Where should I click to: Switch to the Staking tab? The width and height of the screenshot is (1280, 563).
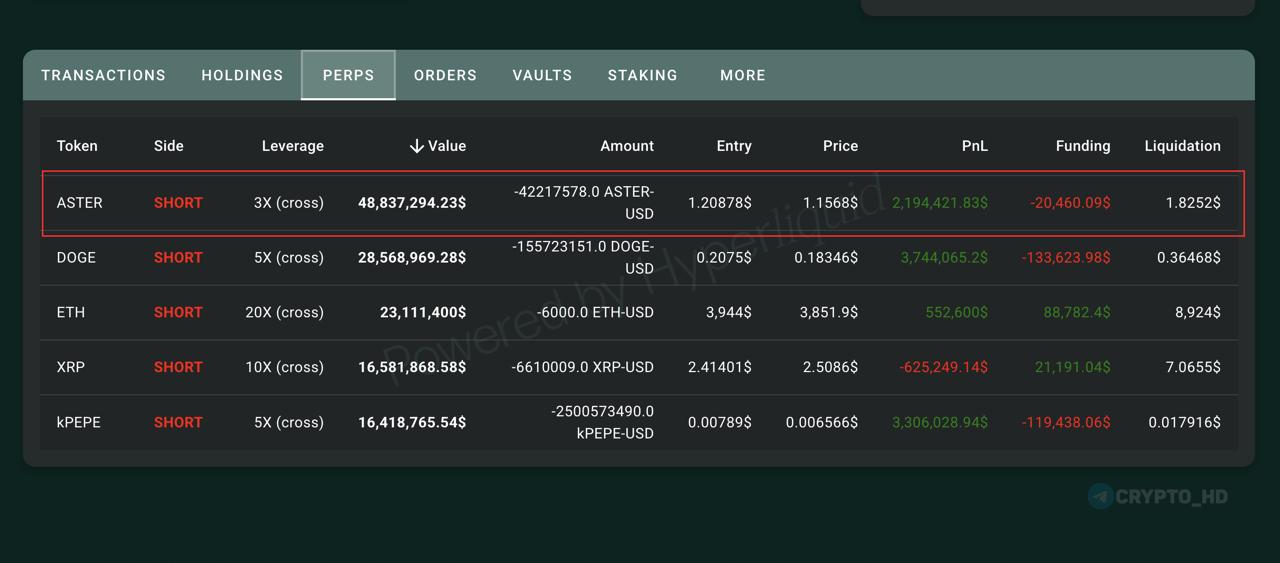coord(642,75)
